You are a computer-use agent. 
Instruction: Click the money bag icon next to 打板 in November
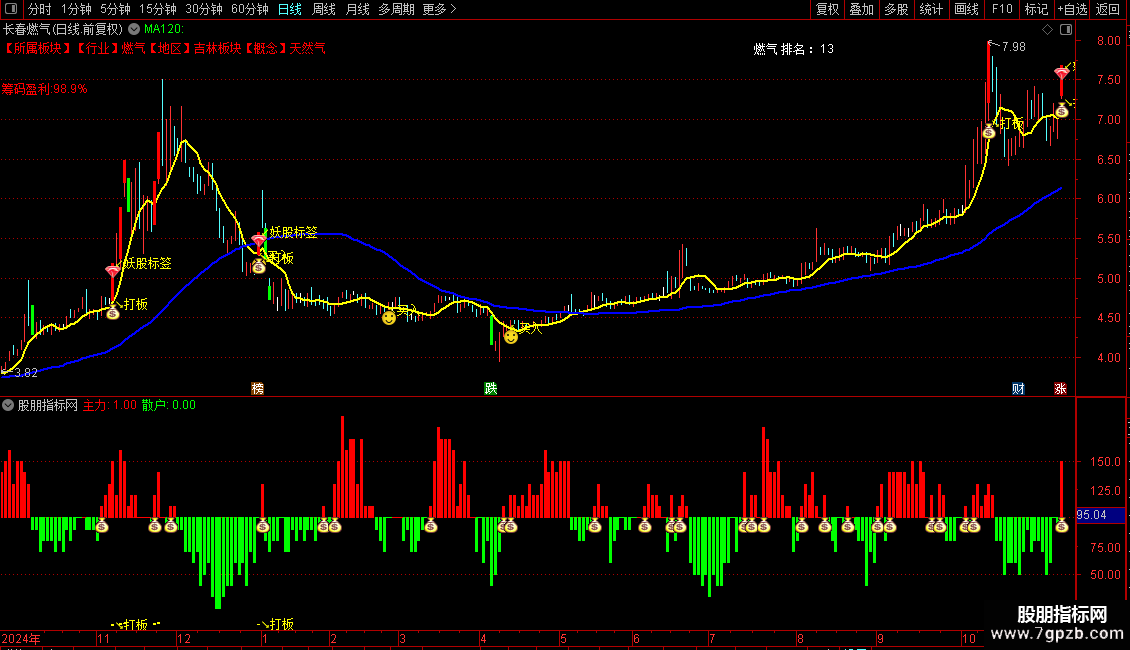coord(112,312)
